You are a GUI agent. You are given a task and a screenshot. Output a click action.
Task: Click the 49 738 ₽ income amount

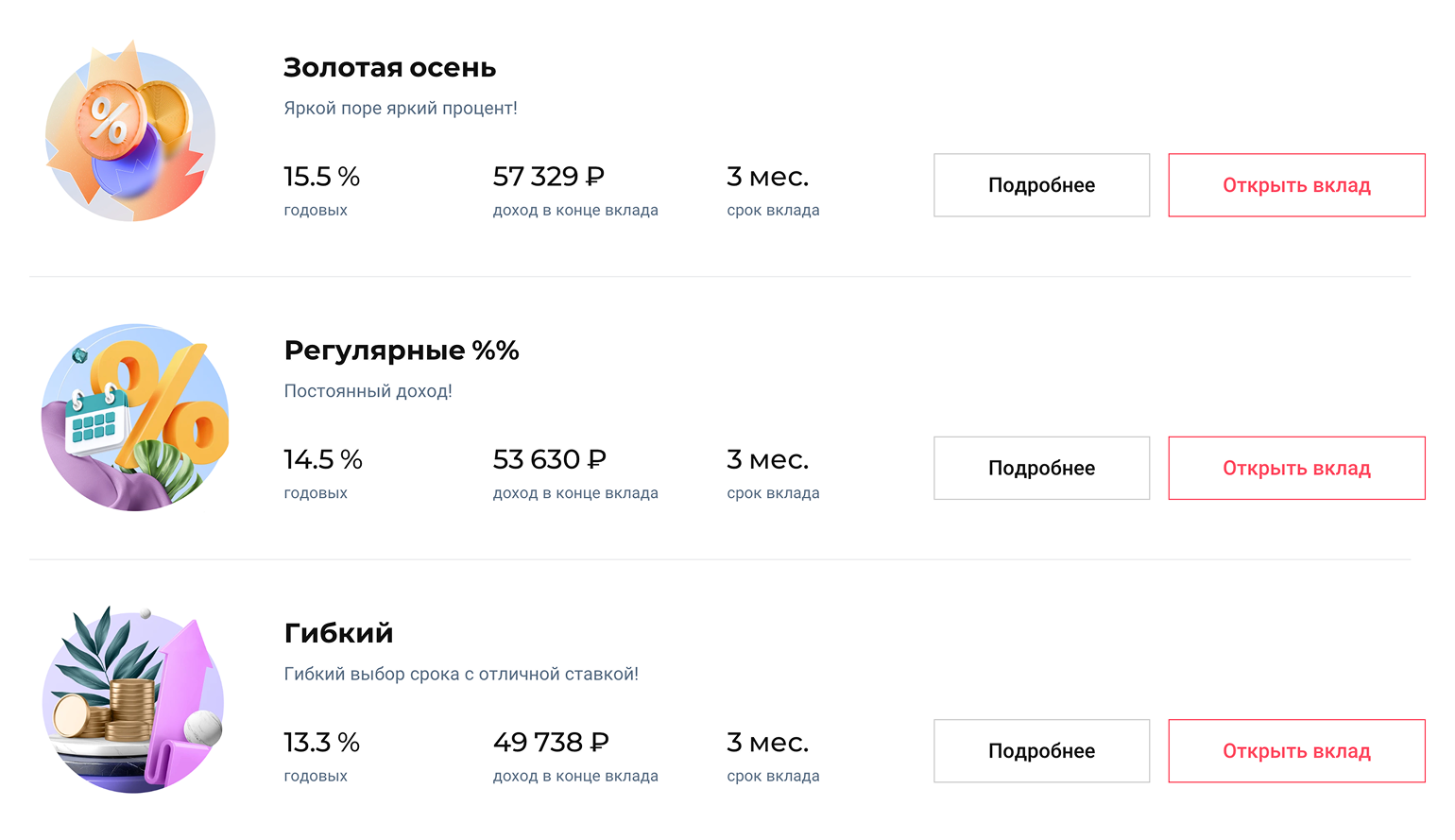click(551, 743)
